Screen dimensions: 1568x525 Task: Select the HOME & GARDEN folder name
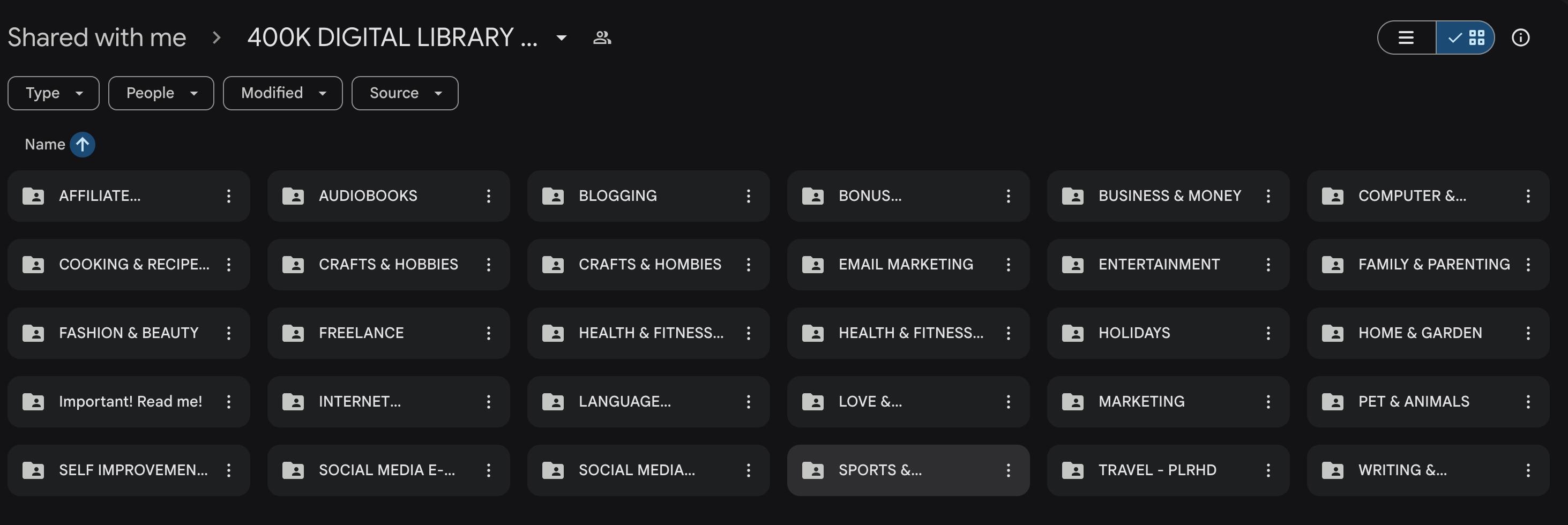[x=1420, y=333]
